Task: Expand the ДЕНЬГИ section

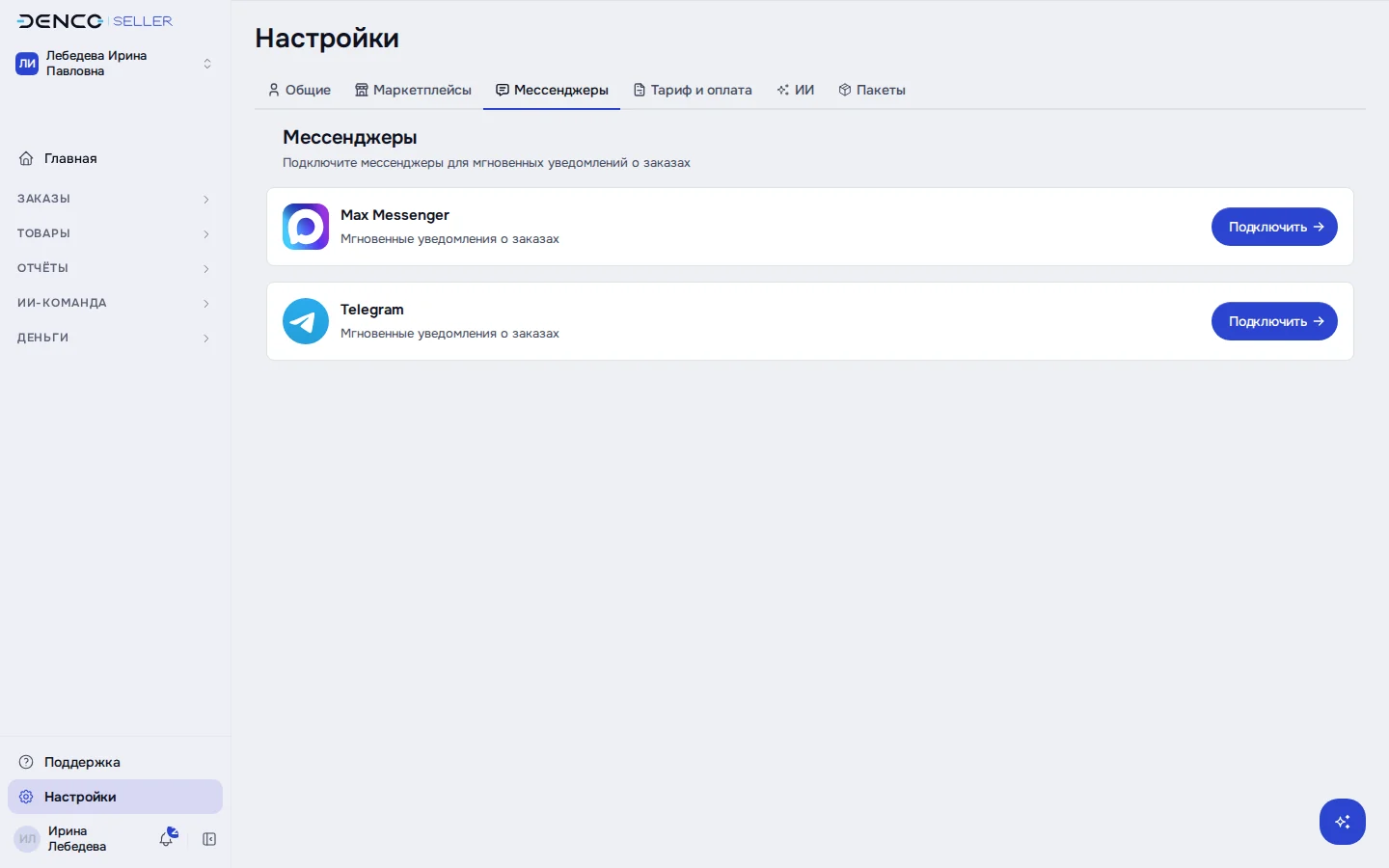Action: tap(115, 338)
